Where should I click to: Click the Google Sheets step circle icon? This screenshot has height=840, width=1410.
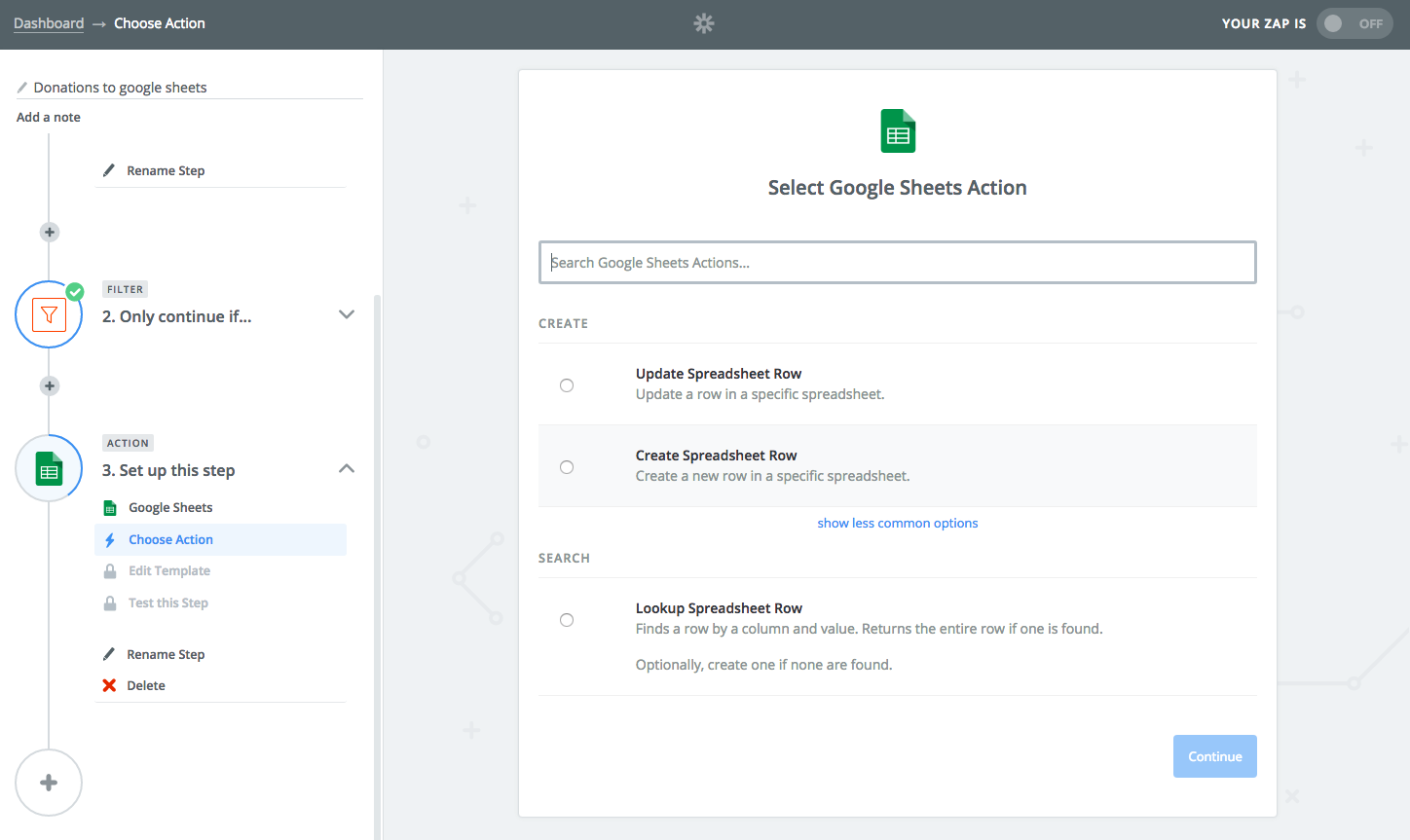(x=49, y=468)
